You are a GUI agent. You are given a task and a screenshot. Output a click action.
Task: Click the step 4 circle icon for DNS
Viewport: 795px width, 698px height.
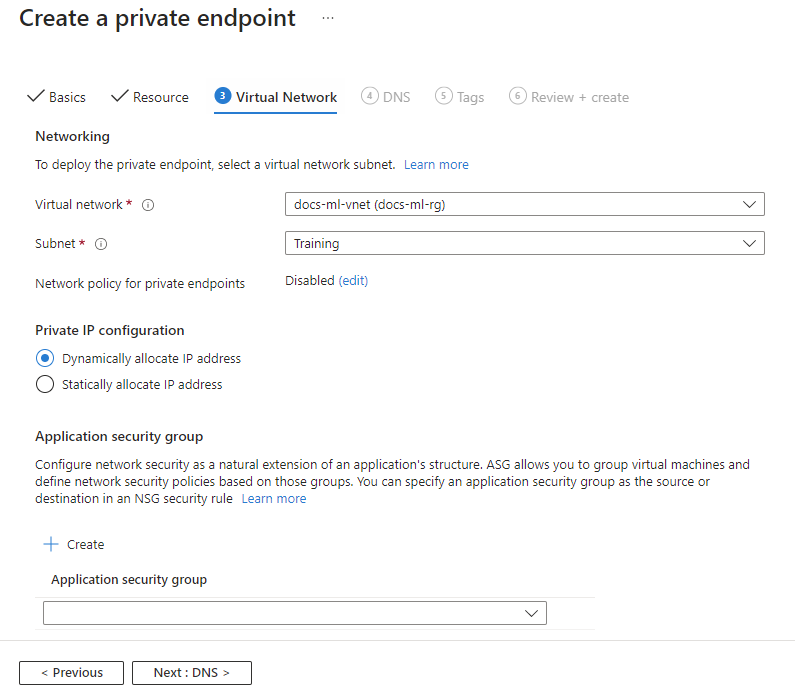(370, 96)
